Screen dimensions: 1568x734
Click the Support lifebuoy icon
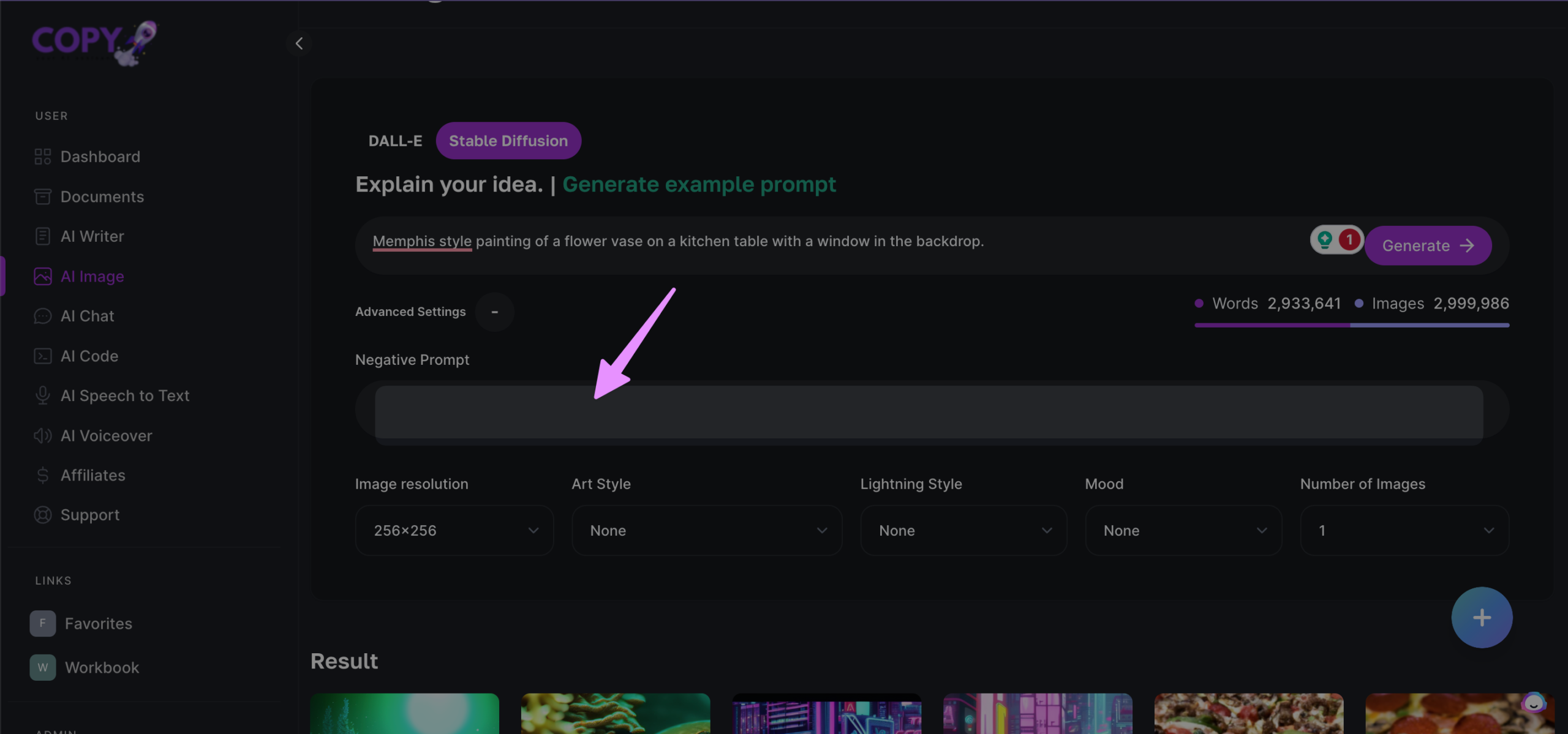pyautogui.click(x=42, y=515)
